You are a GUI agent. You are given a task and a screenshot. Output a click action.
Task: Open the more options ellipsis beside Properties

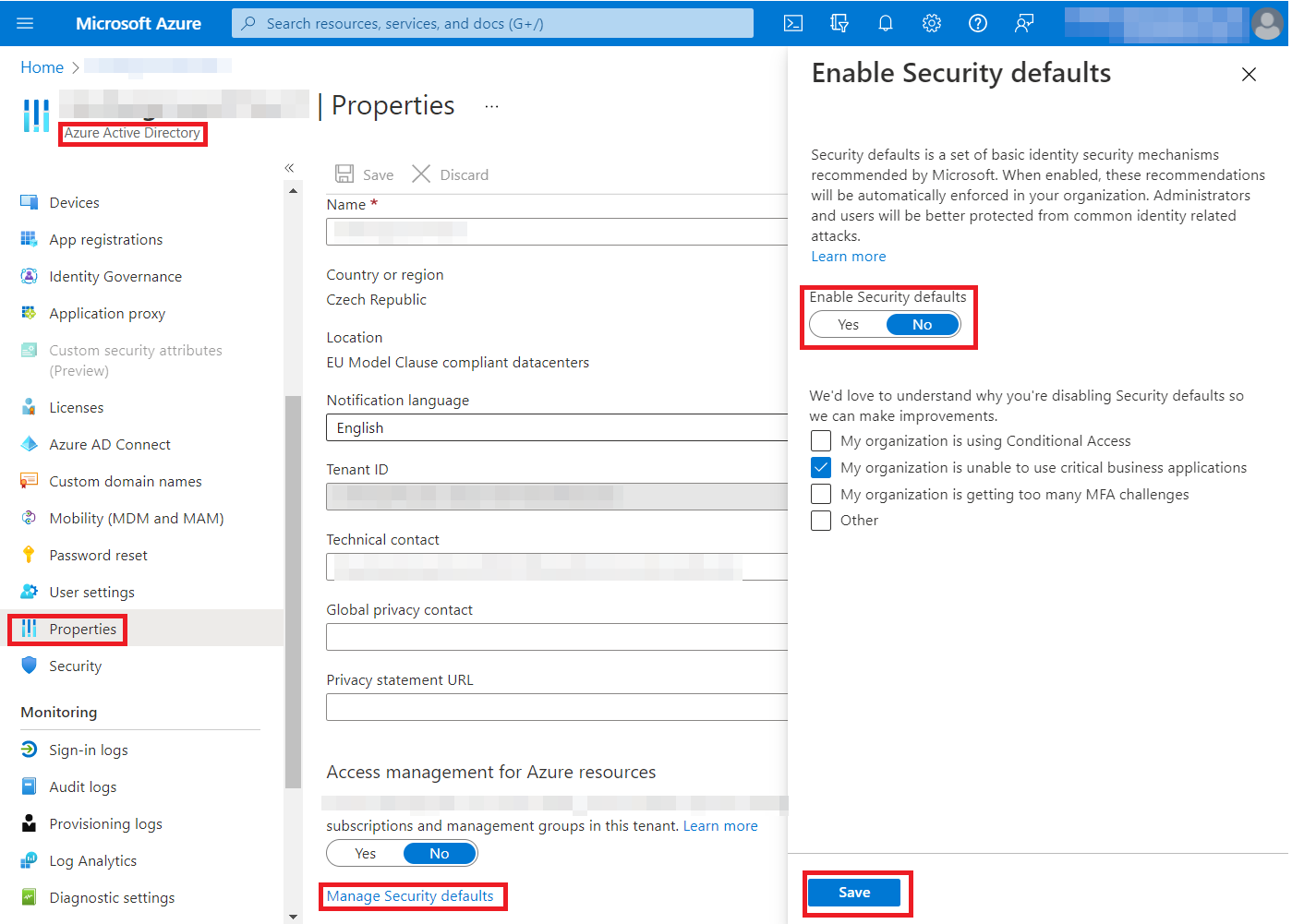point(491,107)
